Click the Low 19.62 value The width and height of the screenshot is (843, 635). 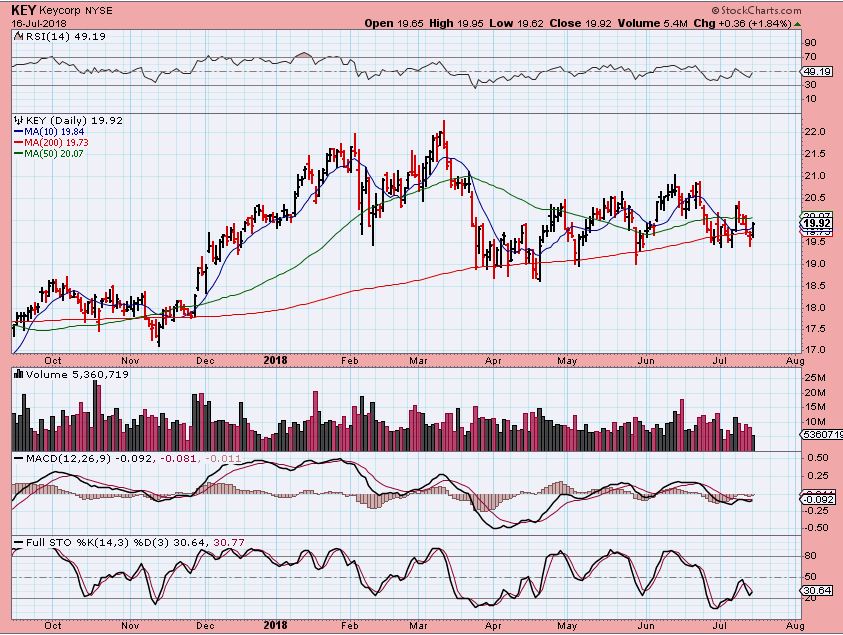coord(517,23)
